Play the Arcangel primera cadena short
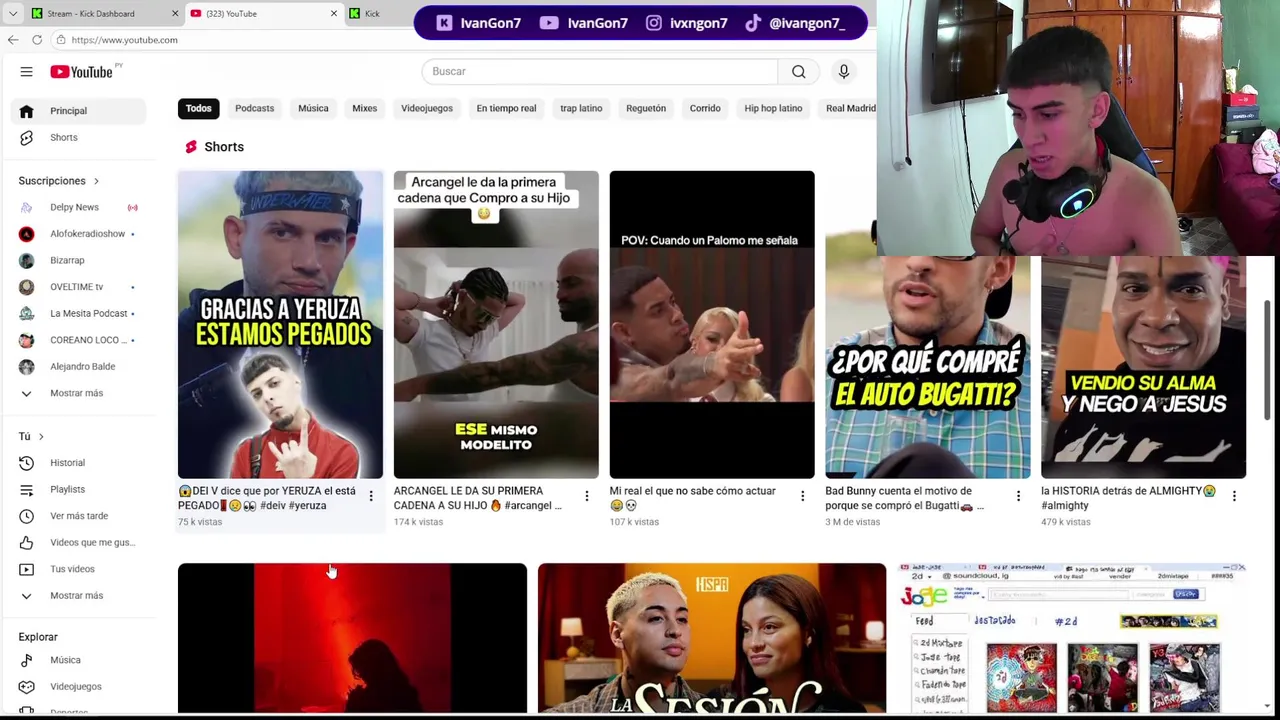Viewport: 1280px width, 720px height. 496,325
